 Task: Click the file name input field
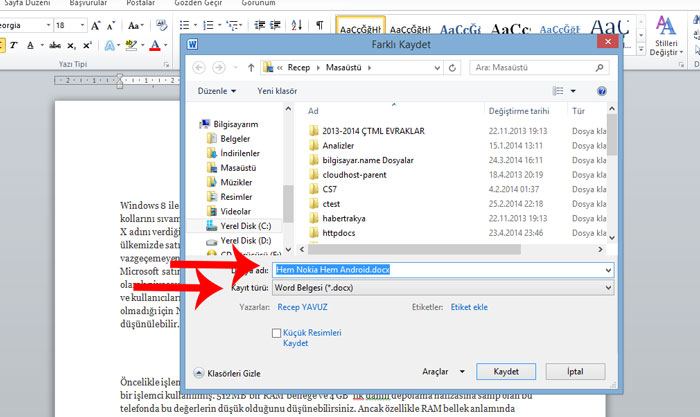(443, 270)
